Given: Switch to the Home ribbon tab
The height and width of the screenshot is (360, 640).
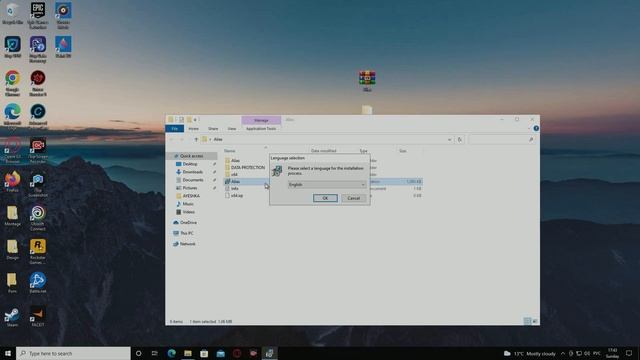Looking at the screenshot, I should [x=193, y=129].
